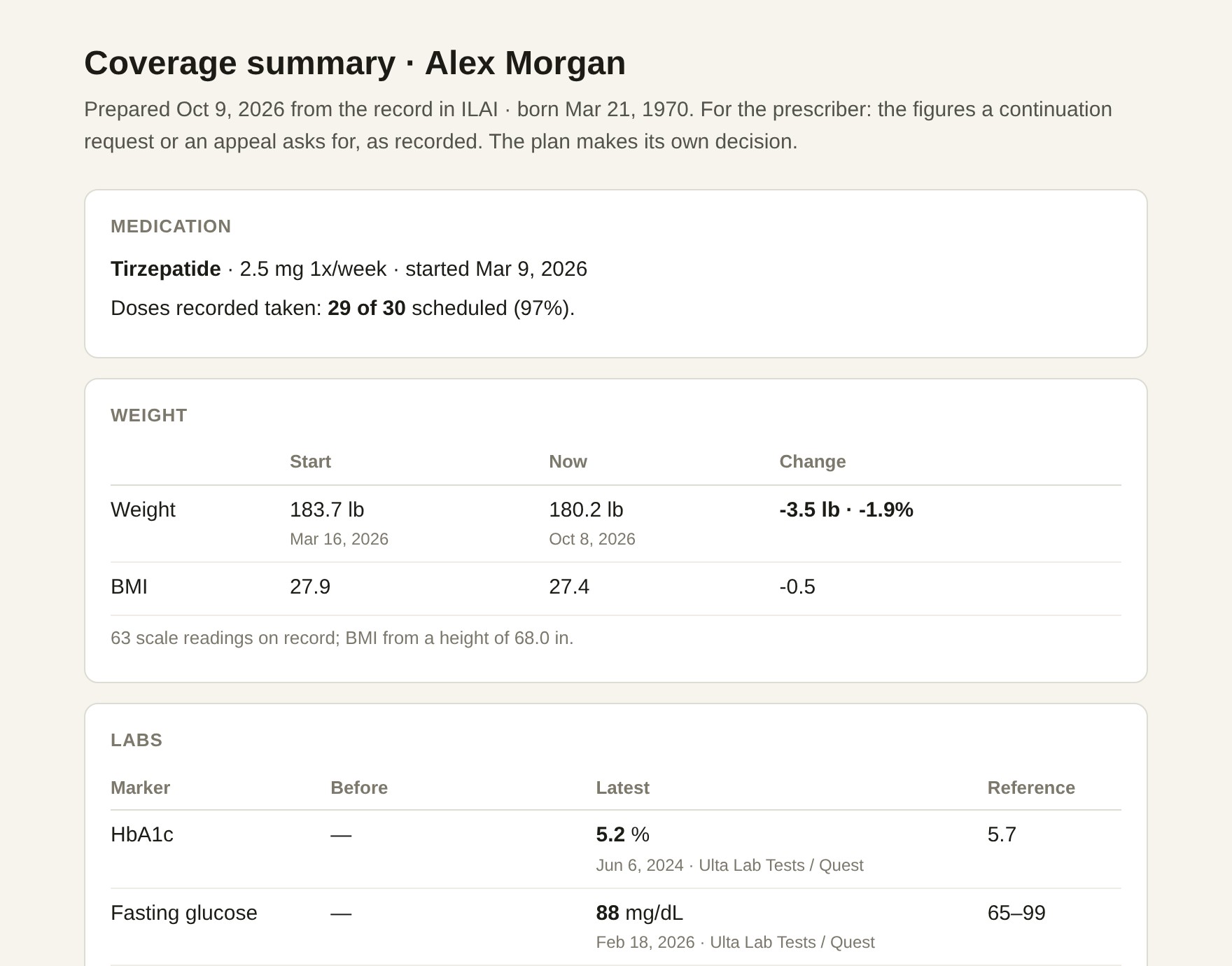This screenshot has width=1232, height=966.
Task: Select the starting BMI value 27.9
Action: coord(310,587)
